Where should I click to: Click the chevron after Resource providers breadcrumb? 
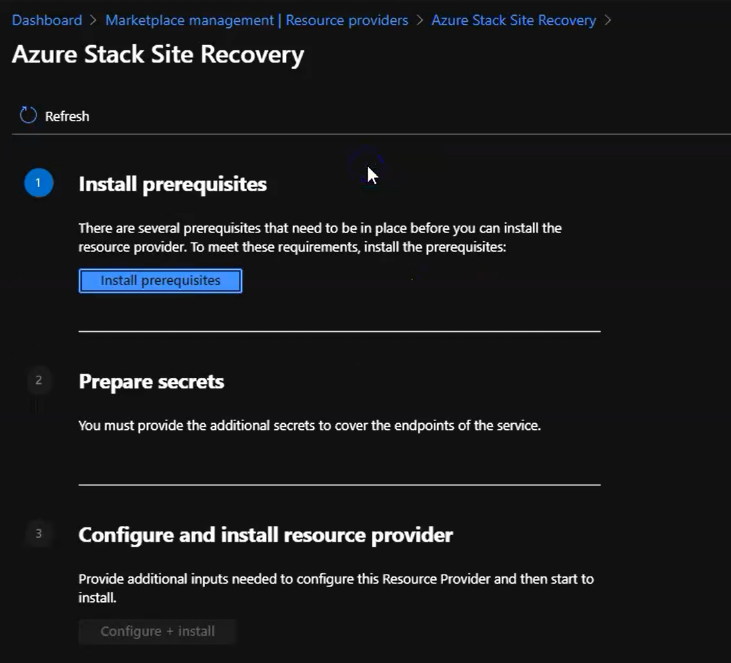point(420,20)
